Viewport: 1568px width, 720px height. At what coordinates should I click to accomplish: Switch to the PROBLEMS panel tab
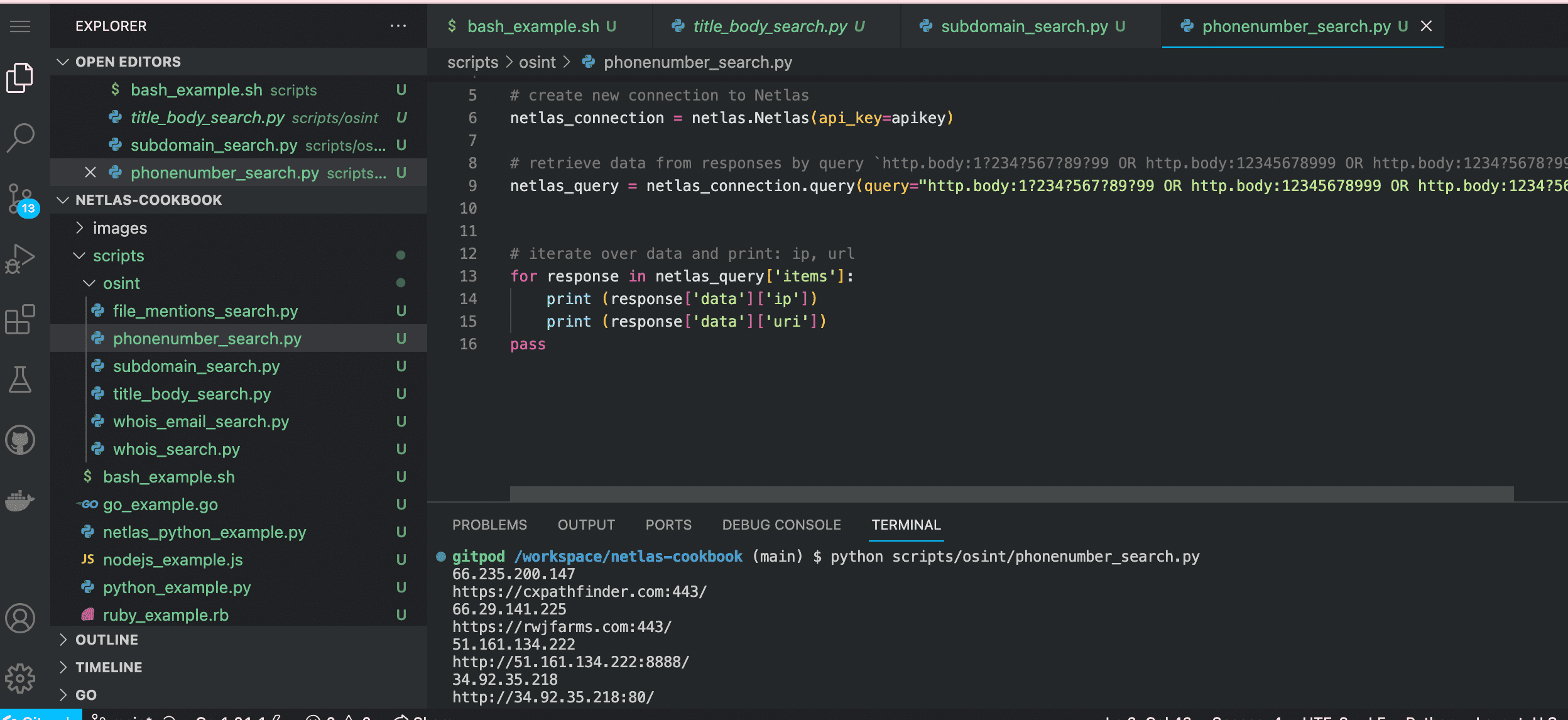coord(489,525)
